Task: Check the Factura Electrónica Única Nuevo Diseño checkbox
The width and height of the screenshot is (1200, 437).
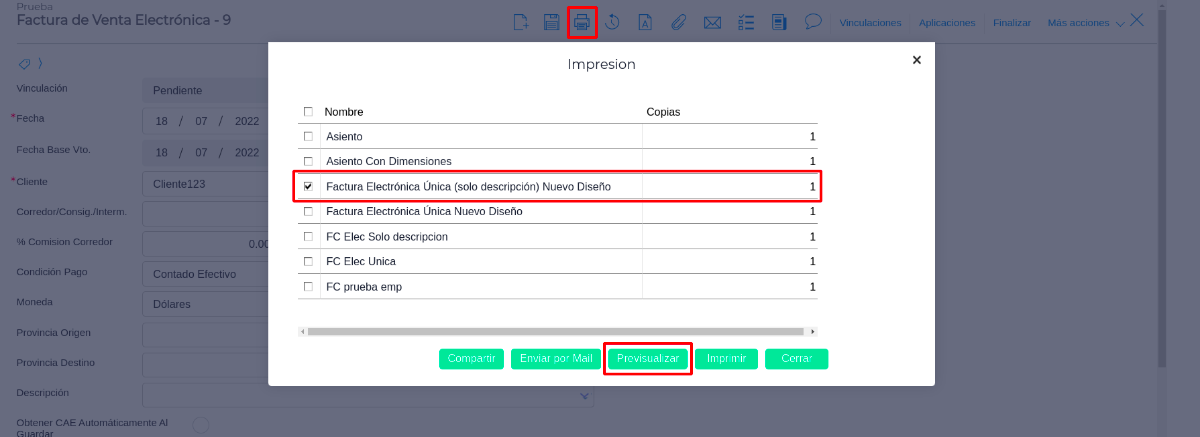Action: 308,211
